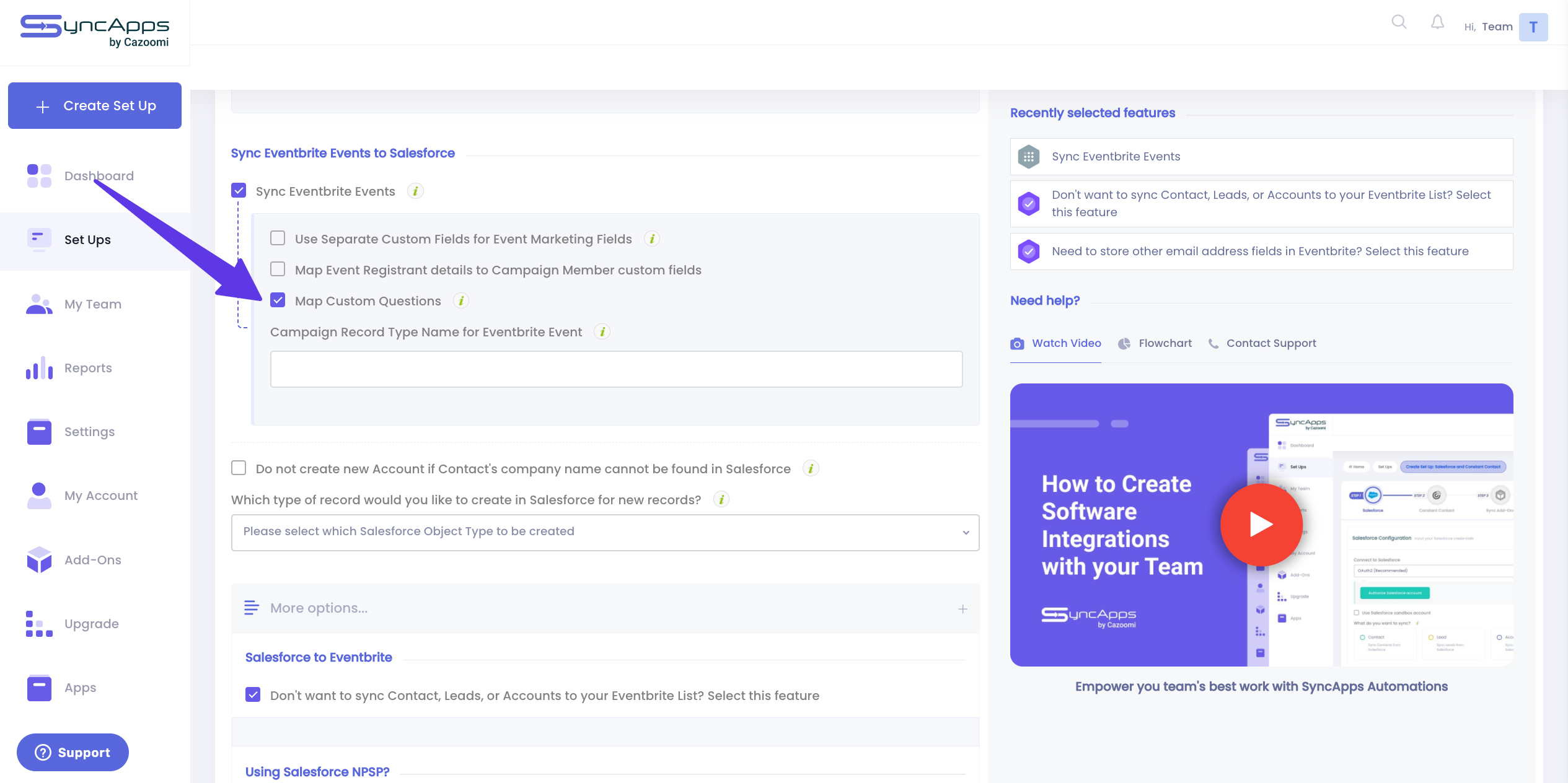This screenshot has width=1568, height=783.
Task: Switch to the Flowchart tab
Action: (1155, 343)
